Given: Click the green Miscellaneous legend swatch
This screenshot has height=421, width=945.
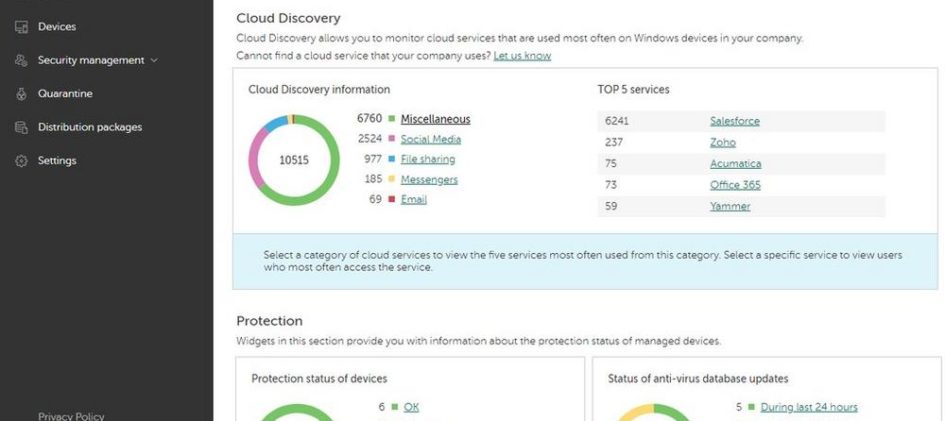Looking at the screenshot, I should point(392,119).
